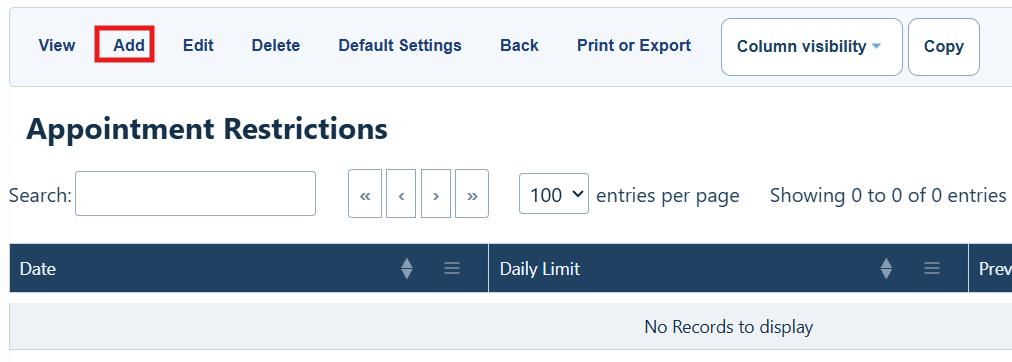Image resolution: width=1012 pixels, height=362 pixels.
Task: Open the Daily Limit column menu icon
Action: click(x=931, y=268)
